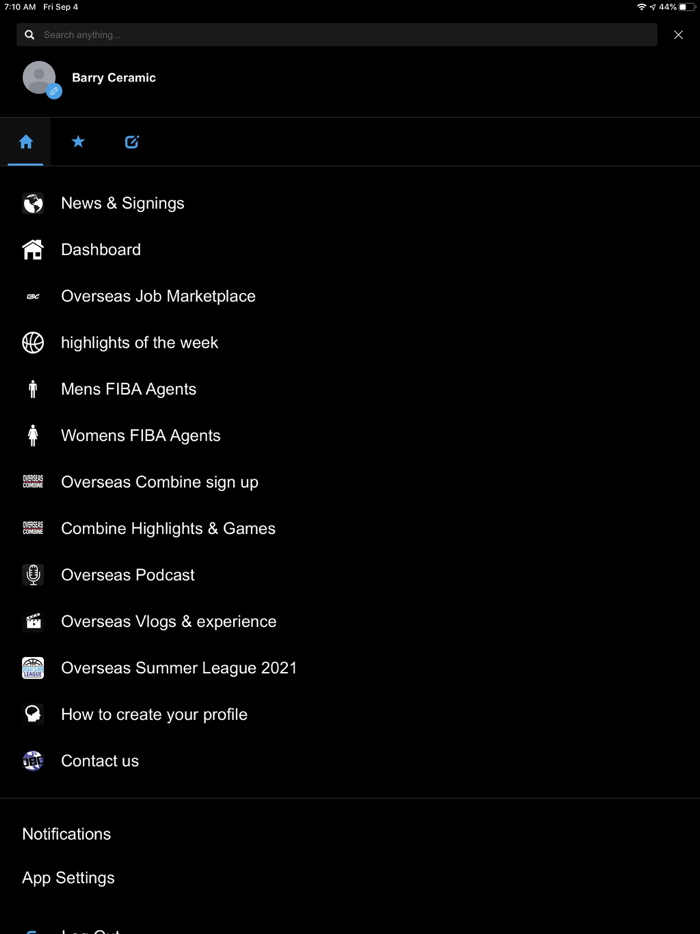Tap the male figure icon for Mens FIBA Agents

coord(33,389)
